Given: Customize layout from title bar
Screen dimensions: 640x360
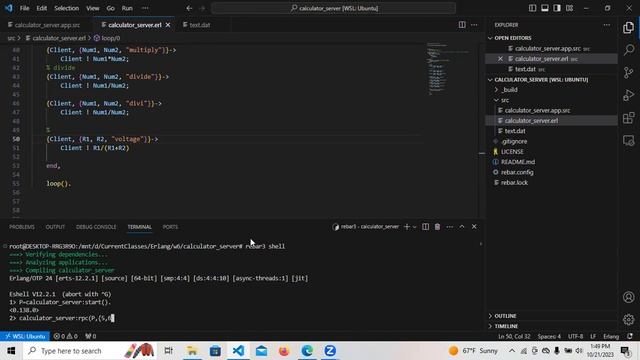Looking at the screenshot, I should click(569, 8).
